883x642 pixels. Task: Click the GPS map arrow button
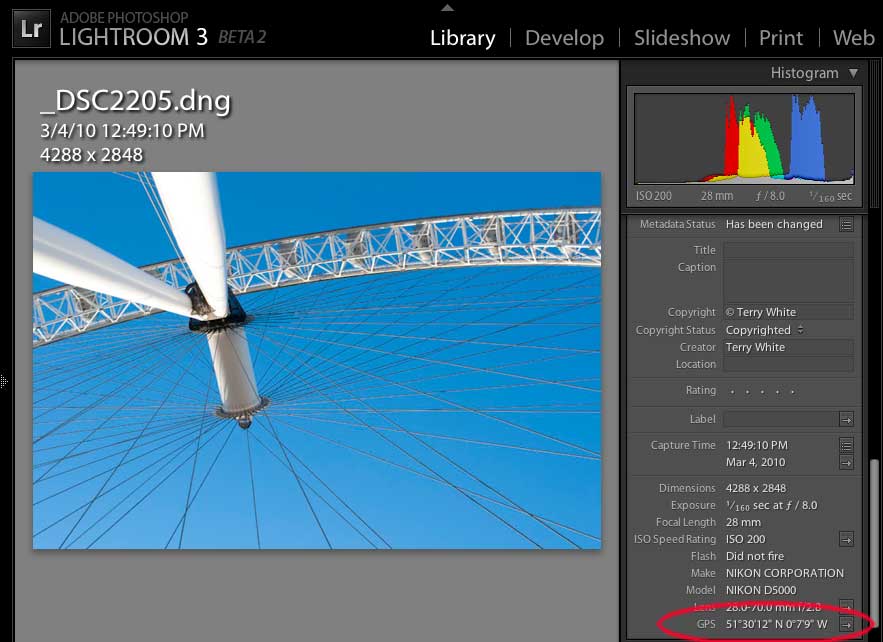pos(846,624)
